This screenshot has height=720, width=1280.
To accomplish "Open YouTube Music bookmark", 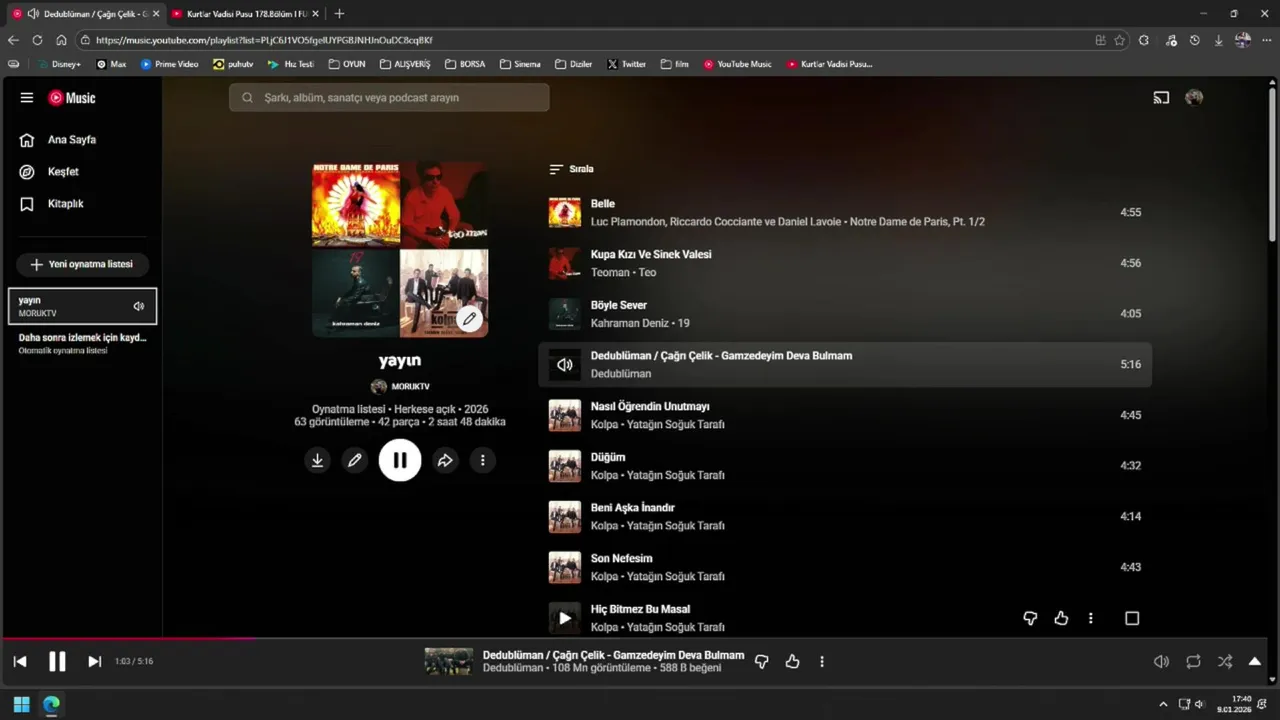I will pyautogui.click(x=738, y=64).
